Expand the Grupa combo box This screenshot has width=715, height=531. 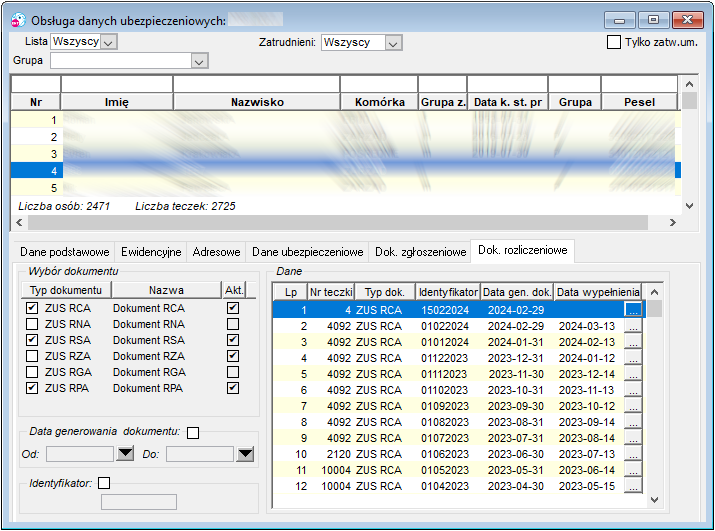(x=199, y=61)
